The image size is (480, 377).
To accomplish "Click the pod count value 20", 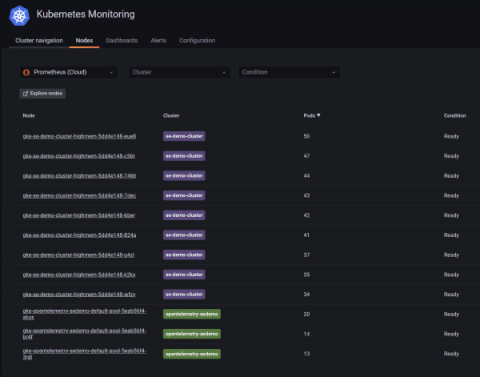I will click(x=307, y=314).
